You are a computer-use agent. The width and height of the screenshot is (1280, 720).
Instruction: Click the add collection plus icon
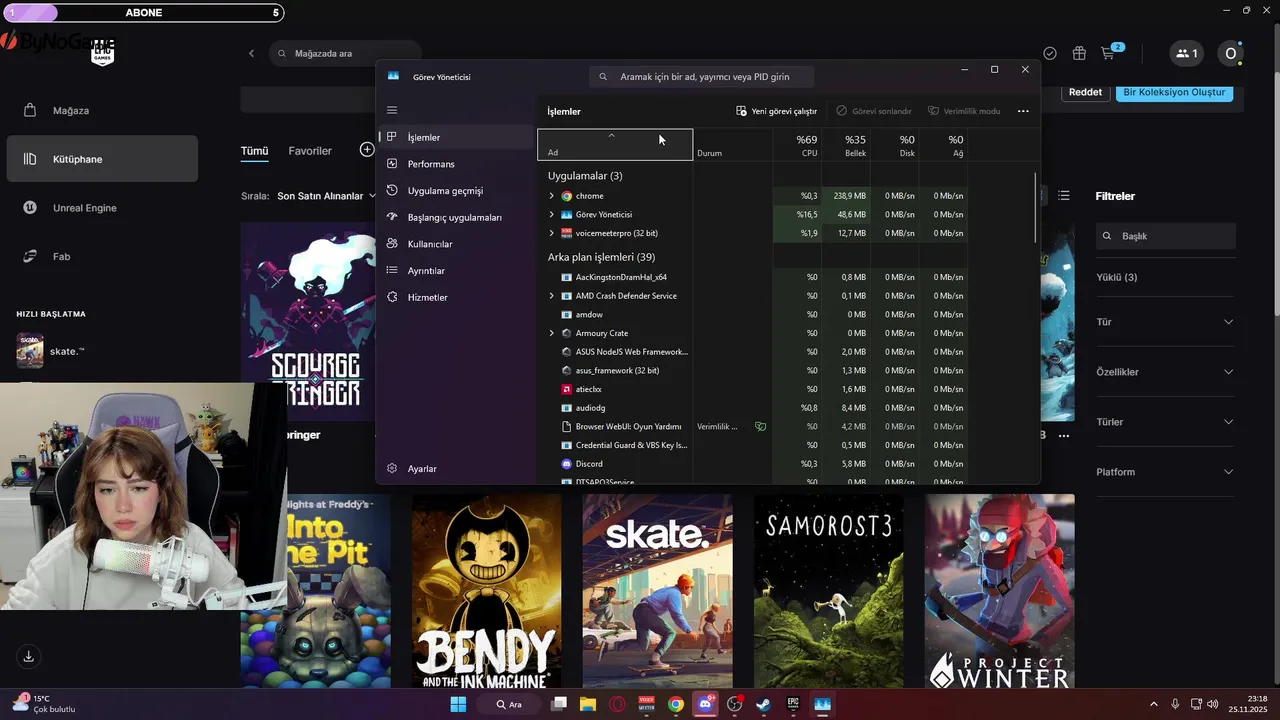point(367,150)
